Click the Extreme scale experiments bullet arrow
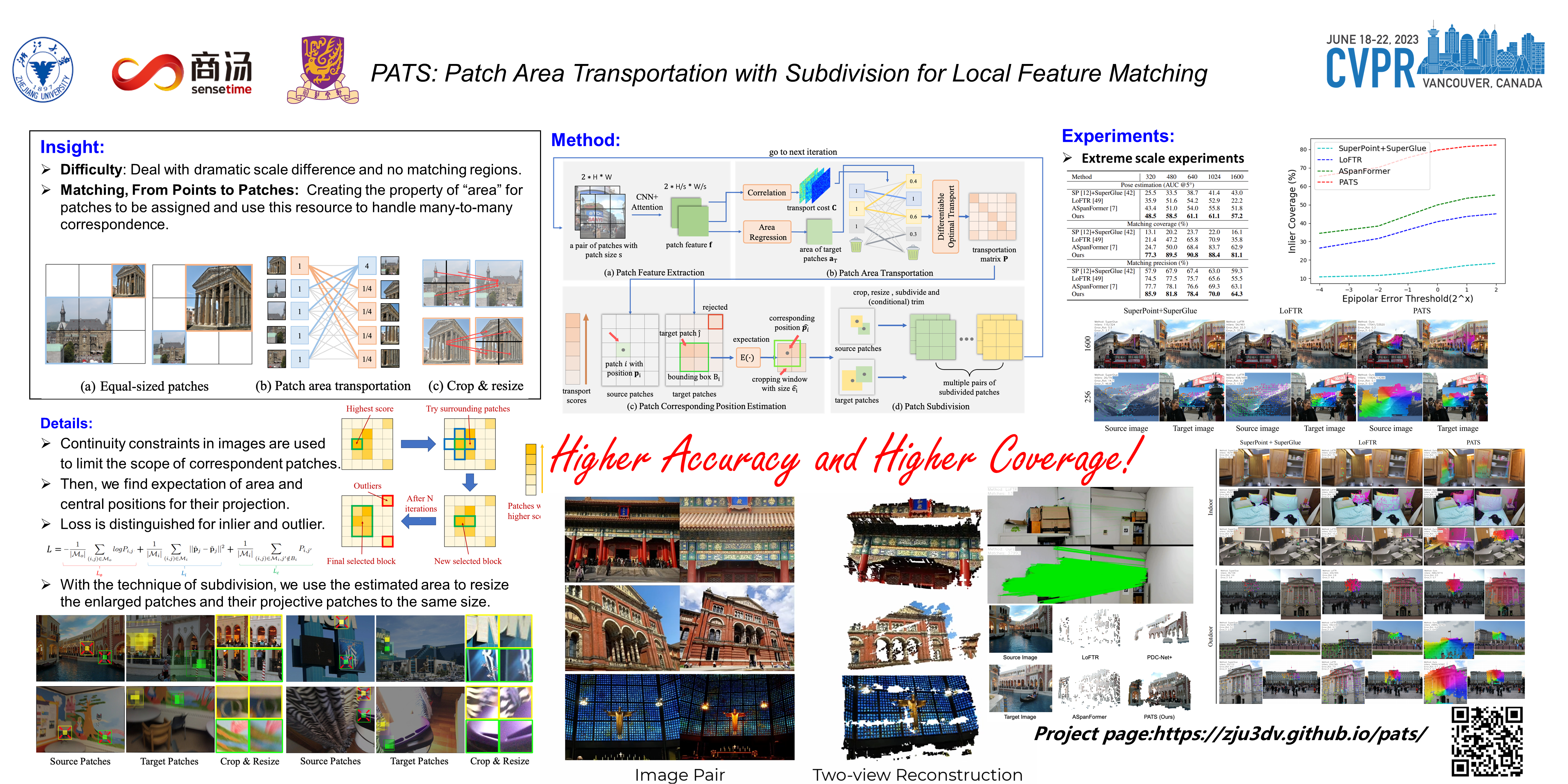 (1067, 158)
